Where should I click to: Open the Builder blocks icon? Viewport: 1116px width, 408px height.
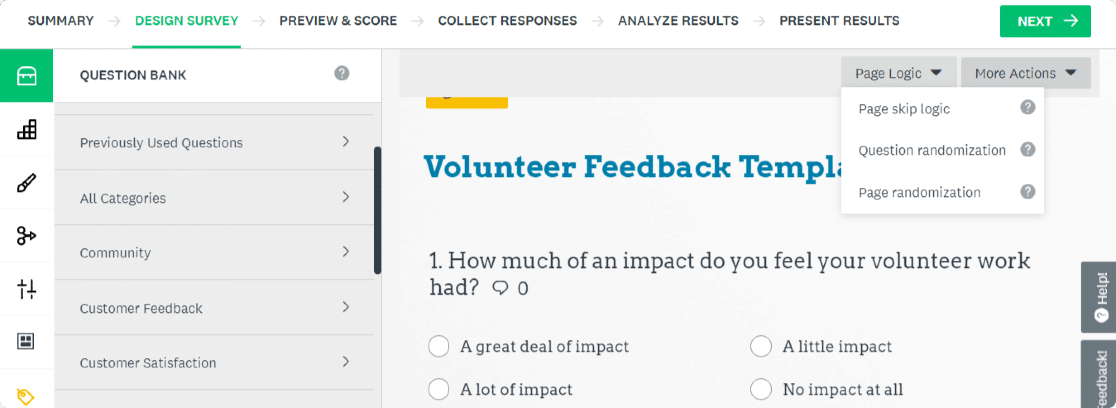click(x=27, y=129)
